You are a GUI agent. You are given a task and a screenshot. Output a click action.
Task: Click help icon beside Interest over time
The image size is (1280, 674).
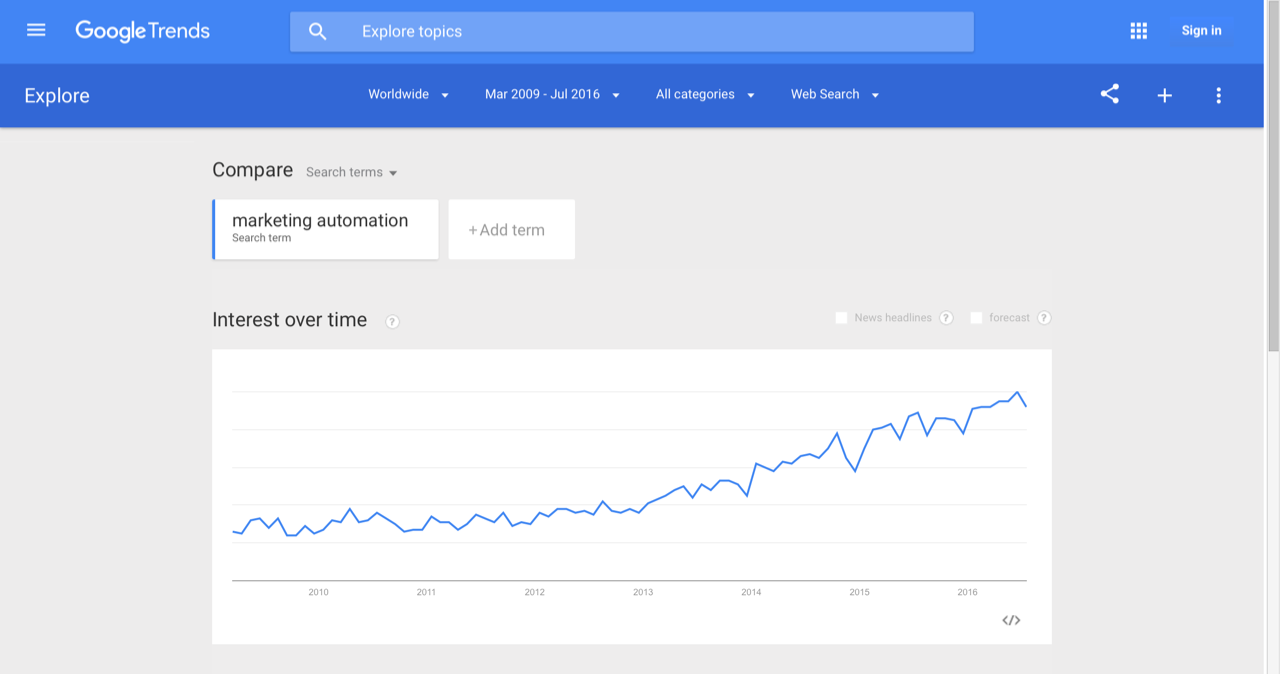pos(392,322)
